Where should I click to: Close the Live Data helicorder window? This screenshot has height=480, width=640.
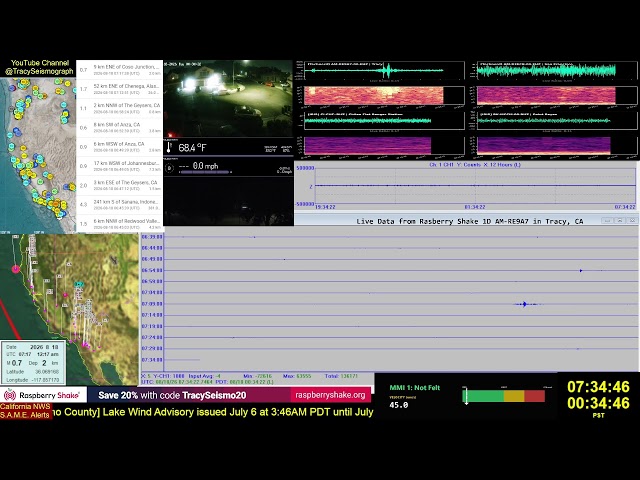tap(632, 220)
